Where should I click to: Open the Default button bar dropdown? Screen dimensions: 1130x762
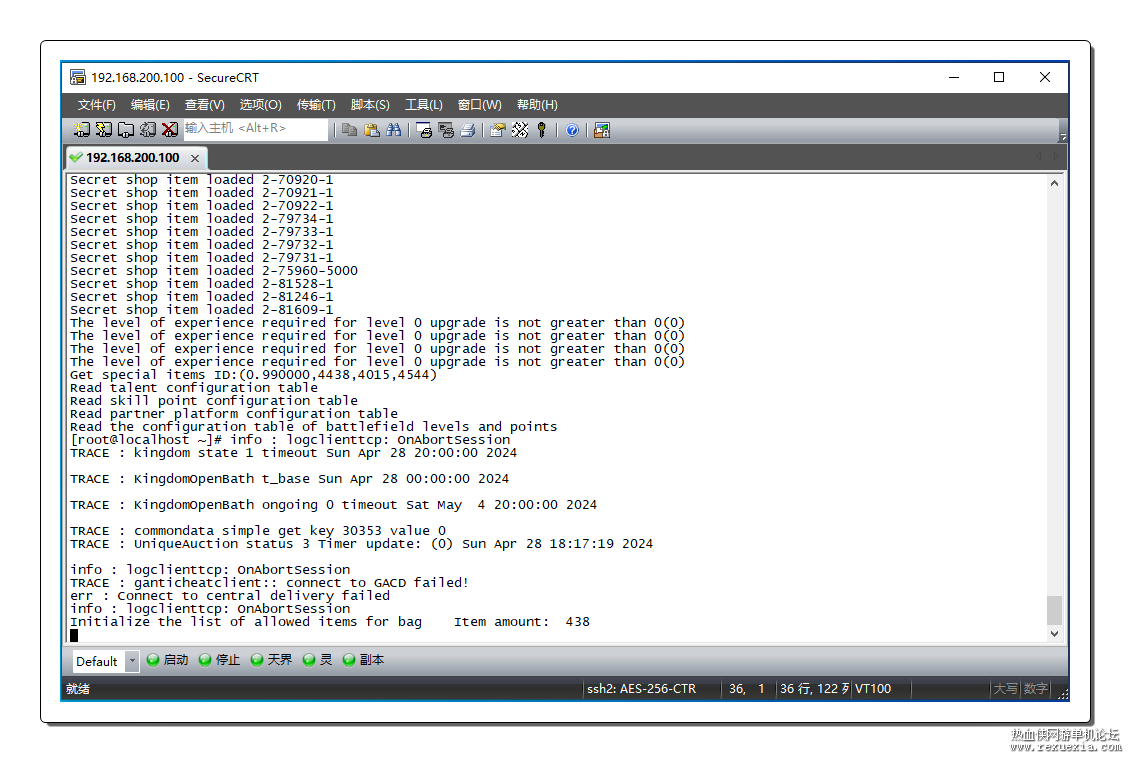132,661
